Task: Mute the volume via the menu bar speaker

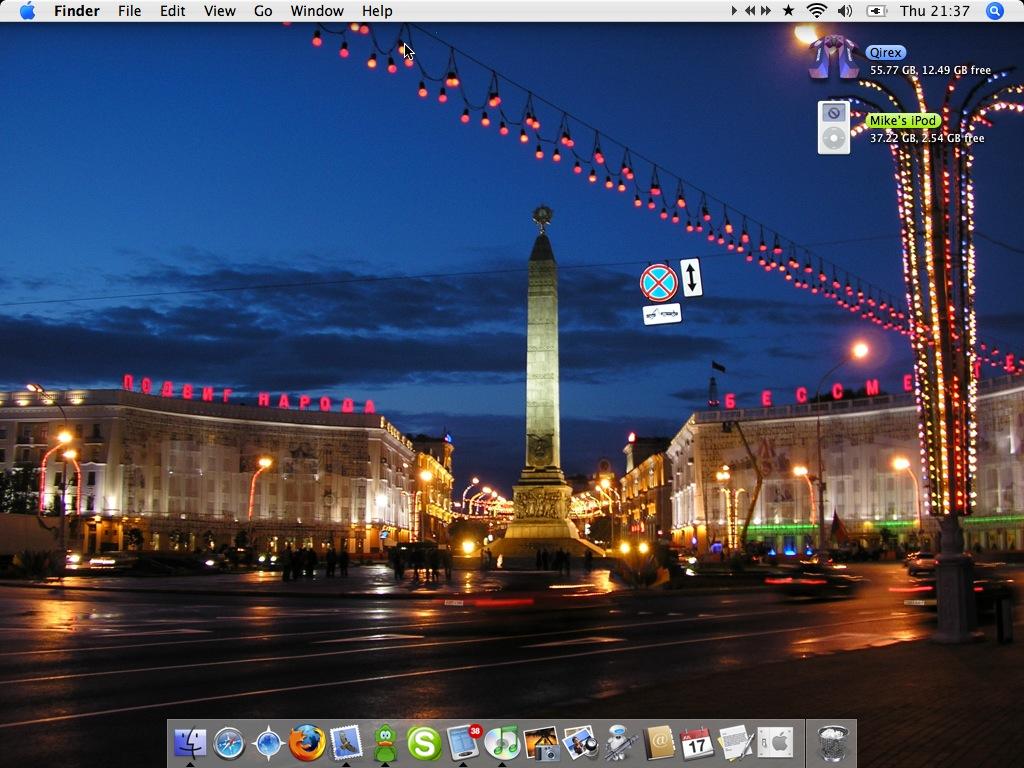Action: 845,11
